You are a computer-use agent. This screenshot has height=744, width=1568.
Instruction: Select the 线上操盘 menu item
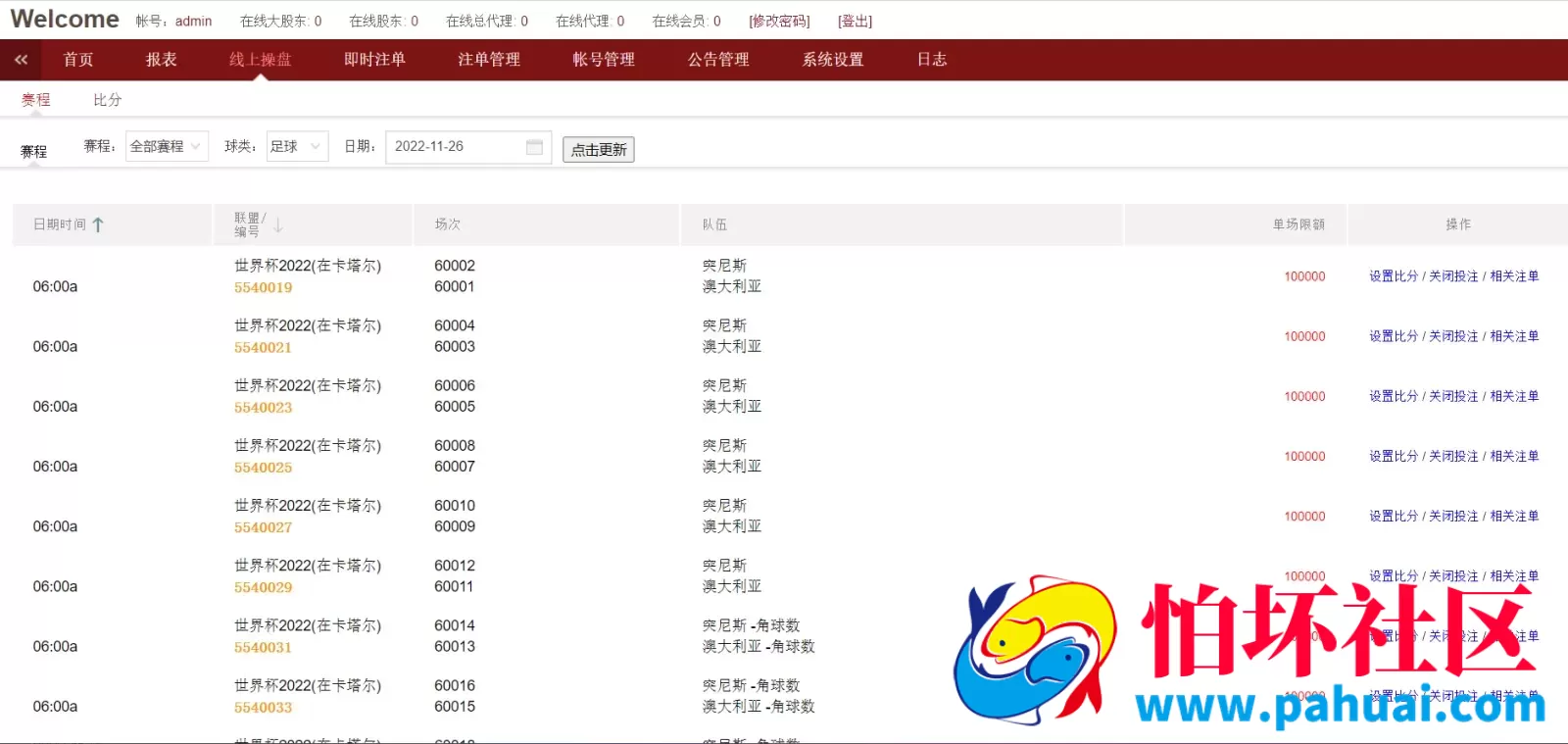click(261, 60)
